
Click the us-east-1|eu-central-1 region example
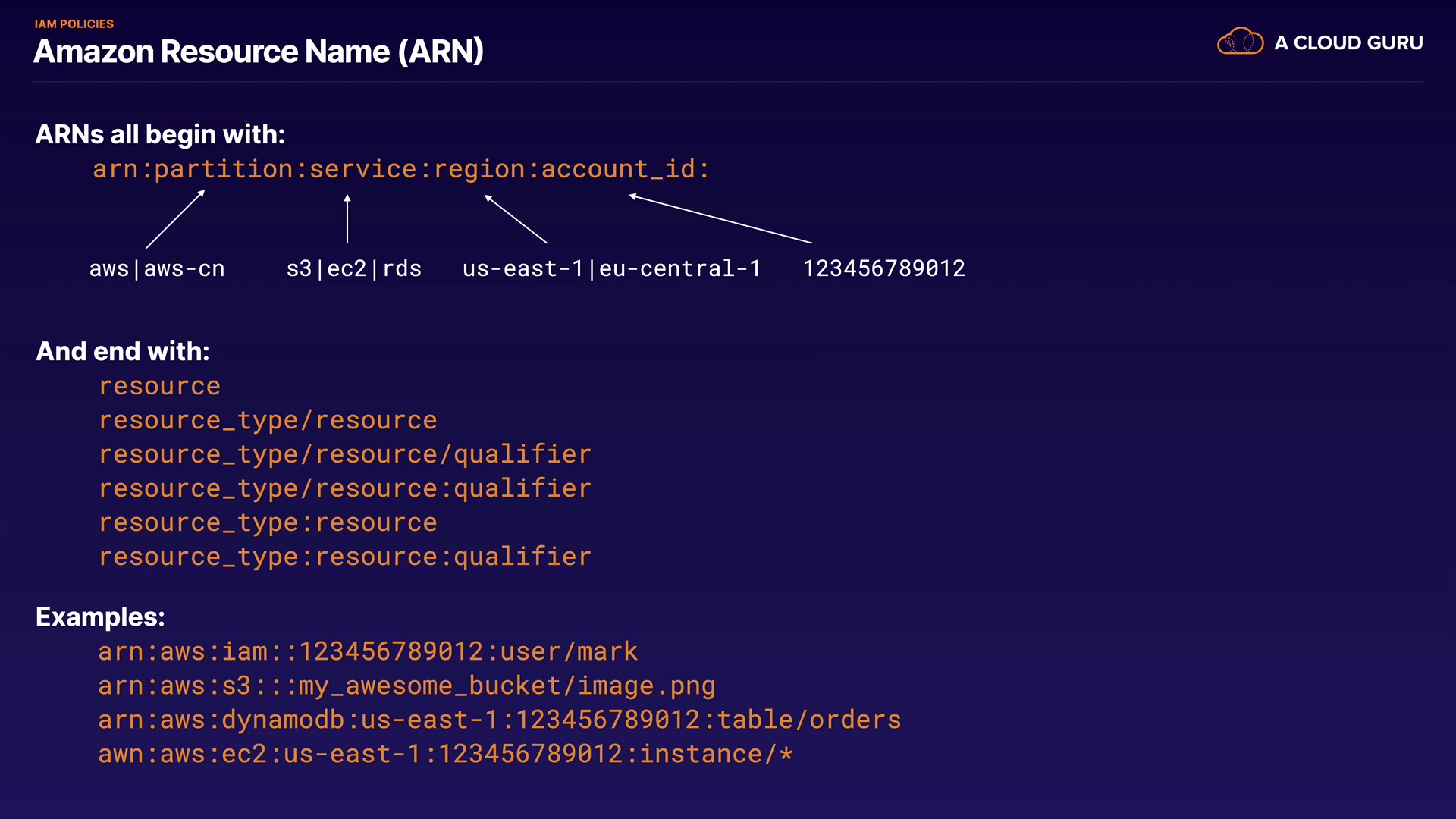tap(611, 268)
